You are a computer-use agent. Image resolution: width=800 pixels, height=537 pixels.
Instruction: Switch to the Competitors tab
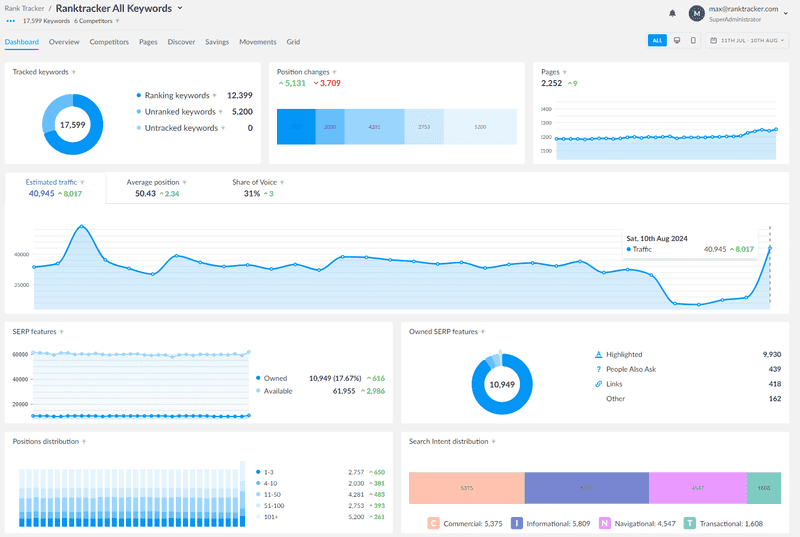pos(109,42)
